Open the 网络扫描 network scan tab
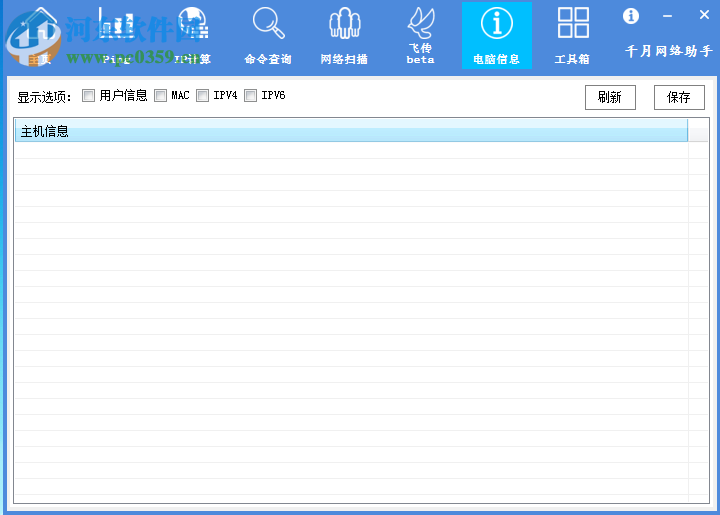Image resolution: width=720 pixels, height=515 pixels. point(344,36)
